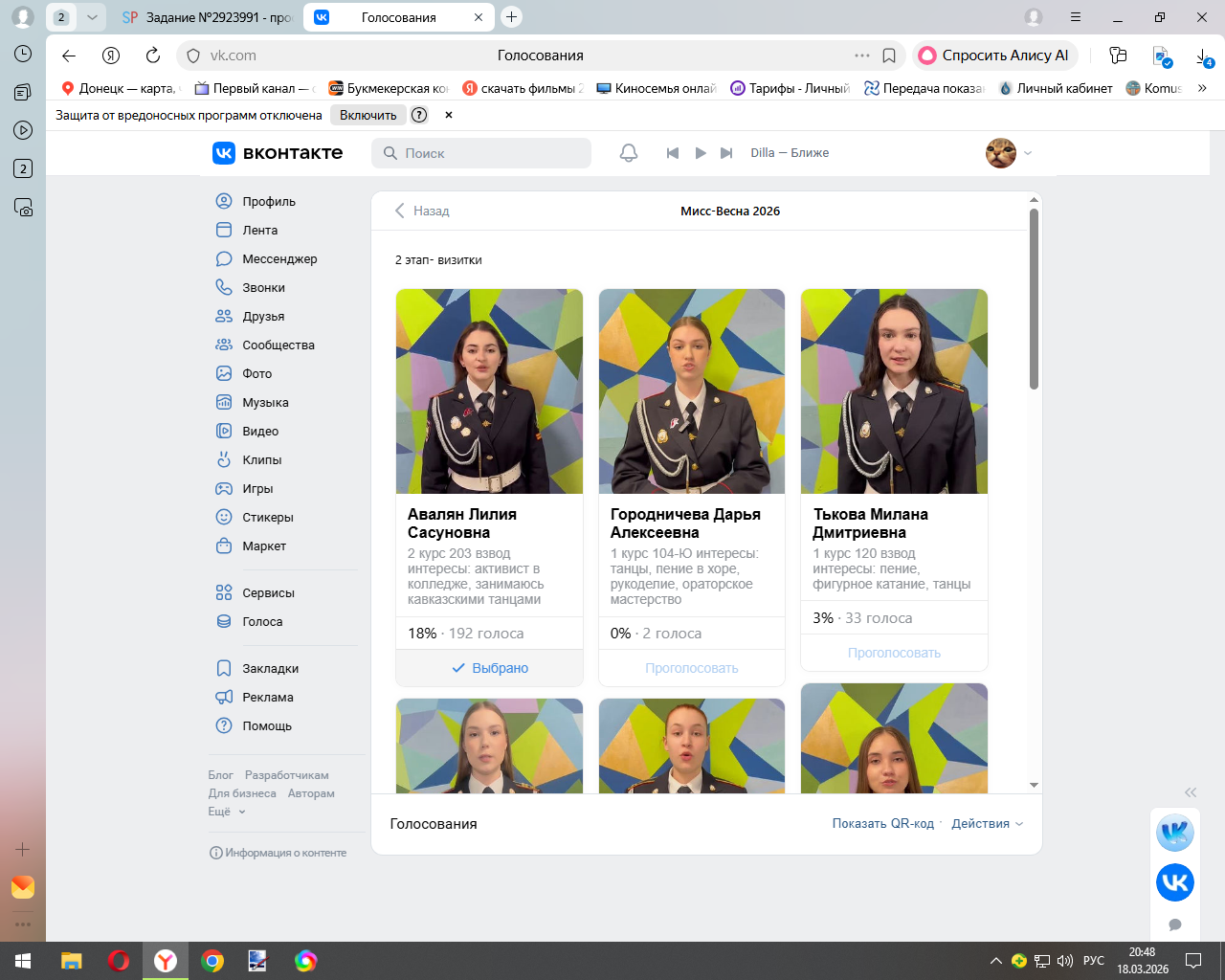Bookmark this page in address bar
The width and height of the screenshot is (1225, 980).
pyautogui.click(x=889, y=56)
